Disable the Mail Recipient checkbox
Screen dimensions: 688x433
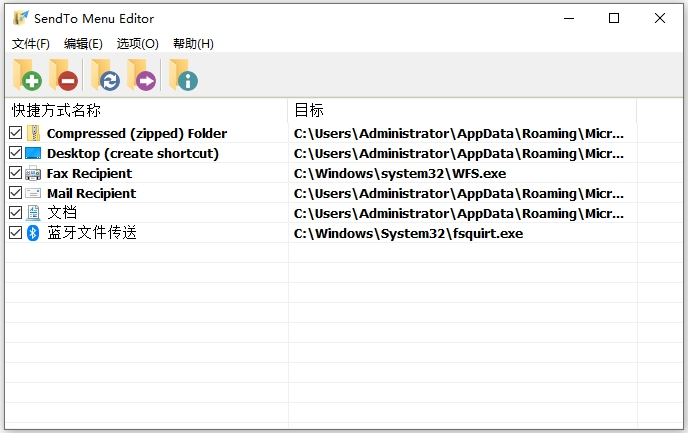[15, 193]
